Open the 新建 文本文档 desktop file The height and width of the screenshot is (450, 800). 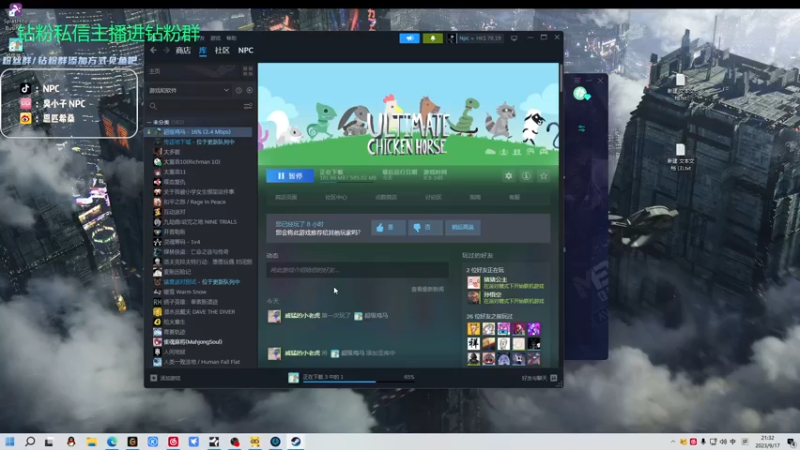tap(681, 157)
